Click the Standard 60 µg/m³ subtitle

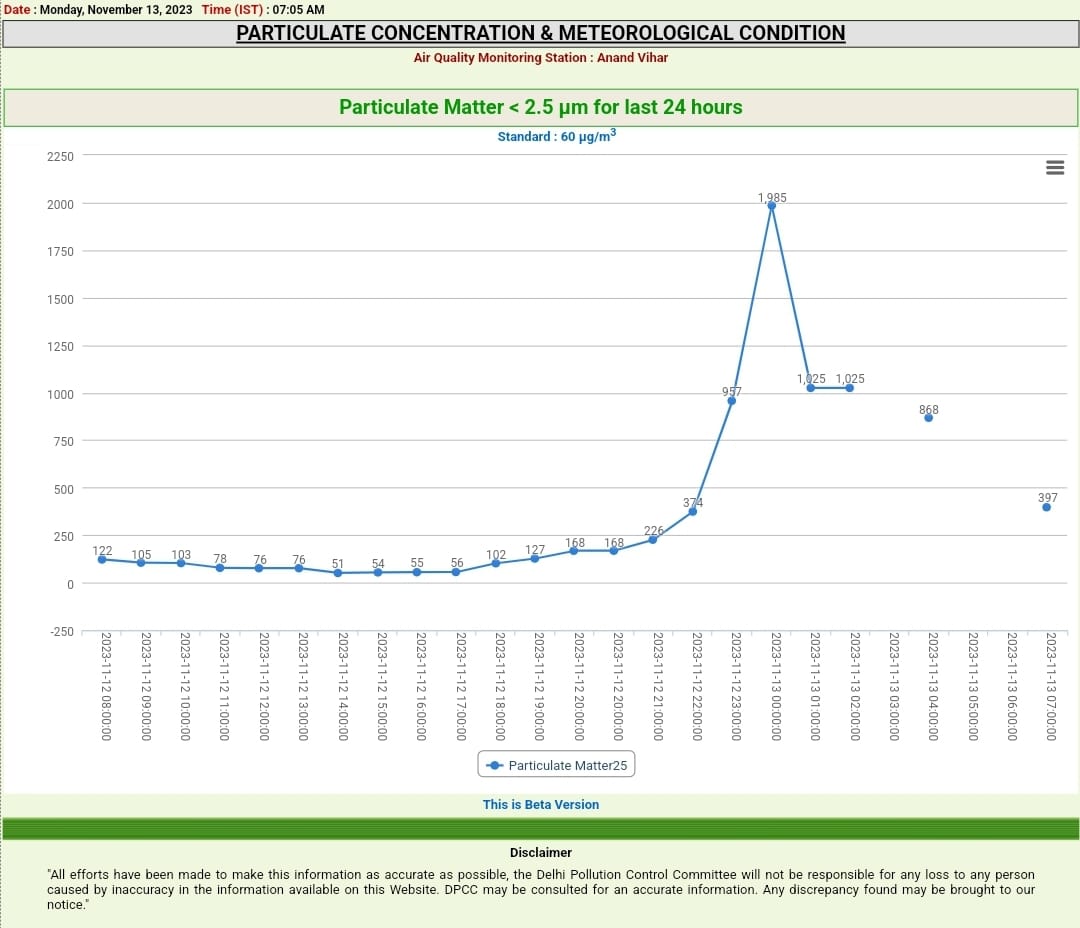(x=556, y=136)
